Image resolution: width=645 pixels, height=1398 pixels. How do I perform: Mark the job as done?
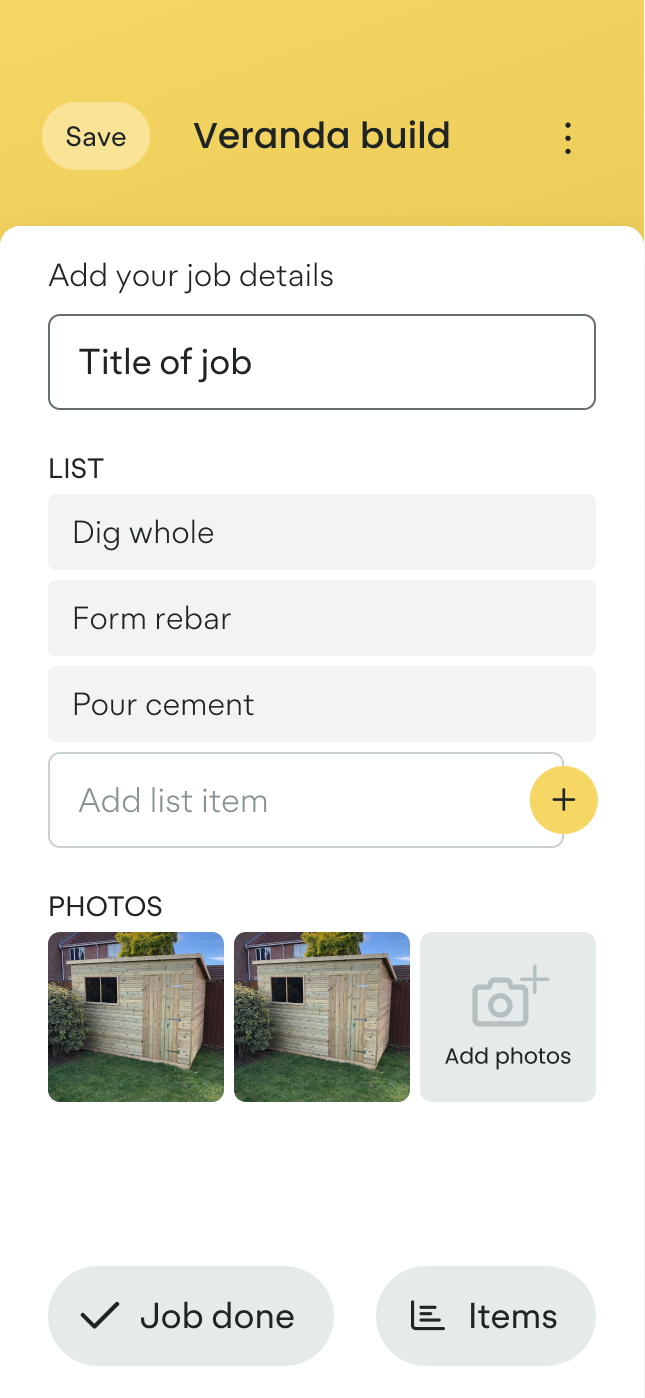click(190, 1316)
